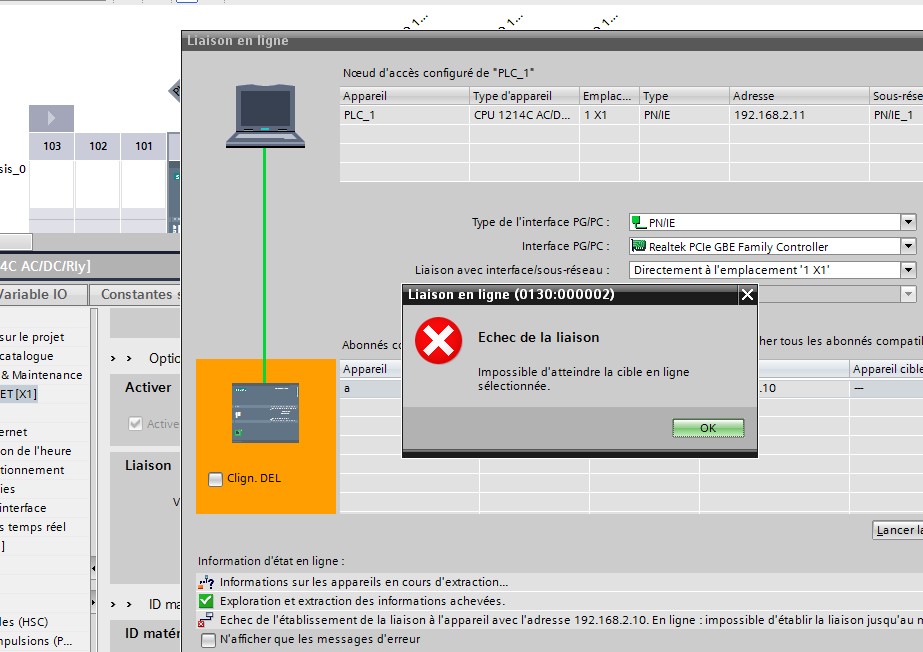The width and height of the screenshot is (923, 652).
Task: Check N'afficher que les messages d'erreur
Action: pyautogui.click(x=208, y=639)
